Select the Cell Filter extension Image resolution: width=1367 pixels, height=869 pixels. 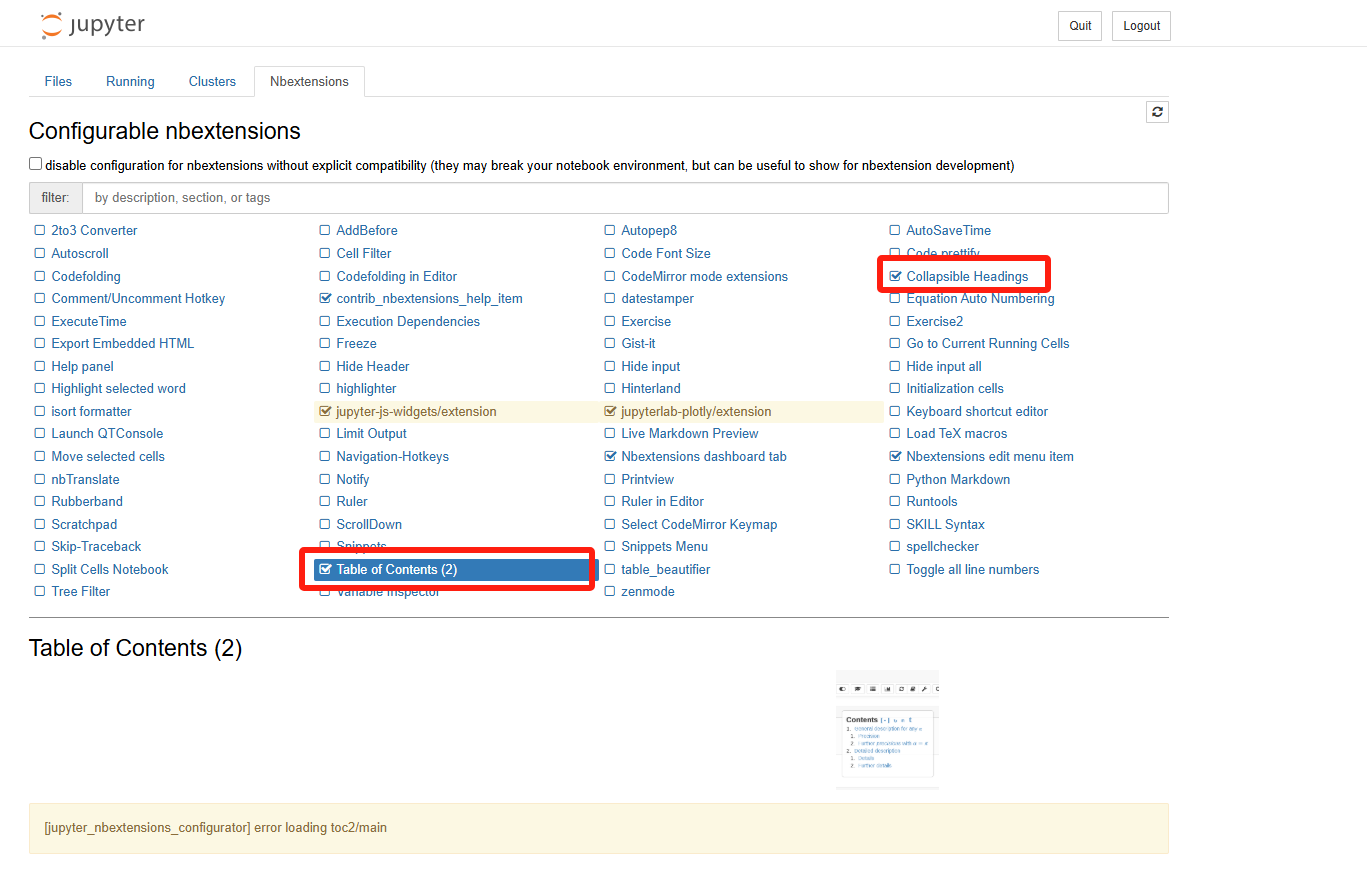point(364,254)
